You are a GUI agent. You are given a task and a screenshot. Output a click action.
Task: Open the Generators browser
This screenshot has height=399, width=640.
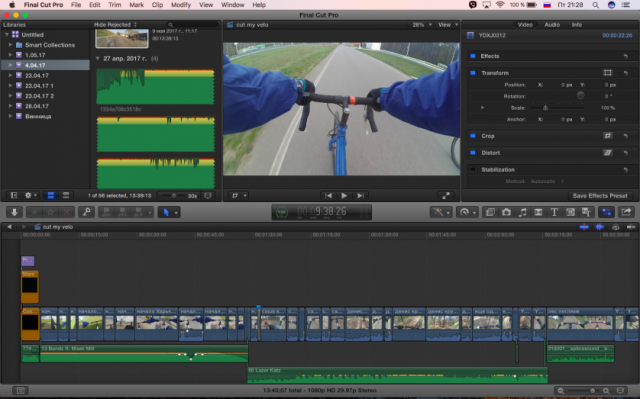pos(570,212)
